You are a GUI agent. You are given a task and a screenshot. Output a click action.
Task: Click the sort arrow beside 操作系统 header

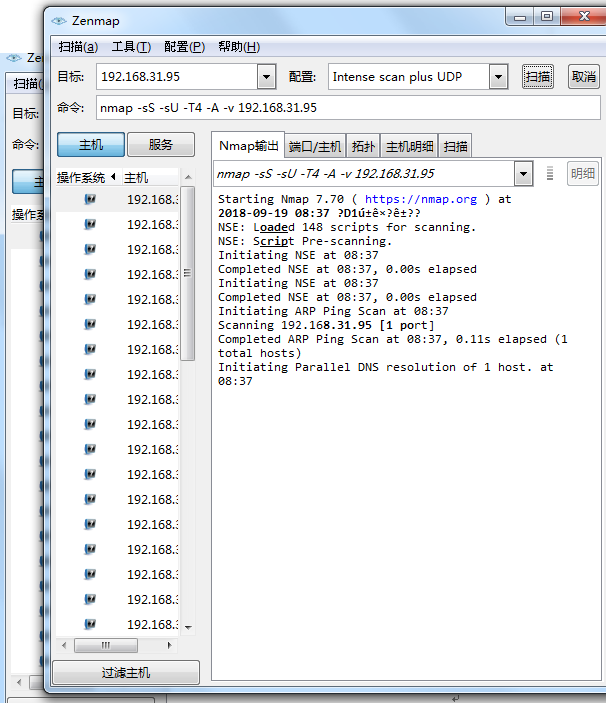[113, 177]
